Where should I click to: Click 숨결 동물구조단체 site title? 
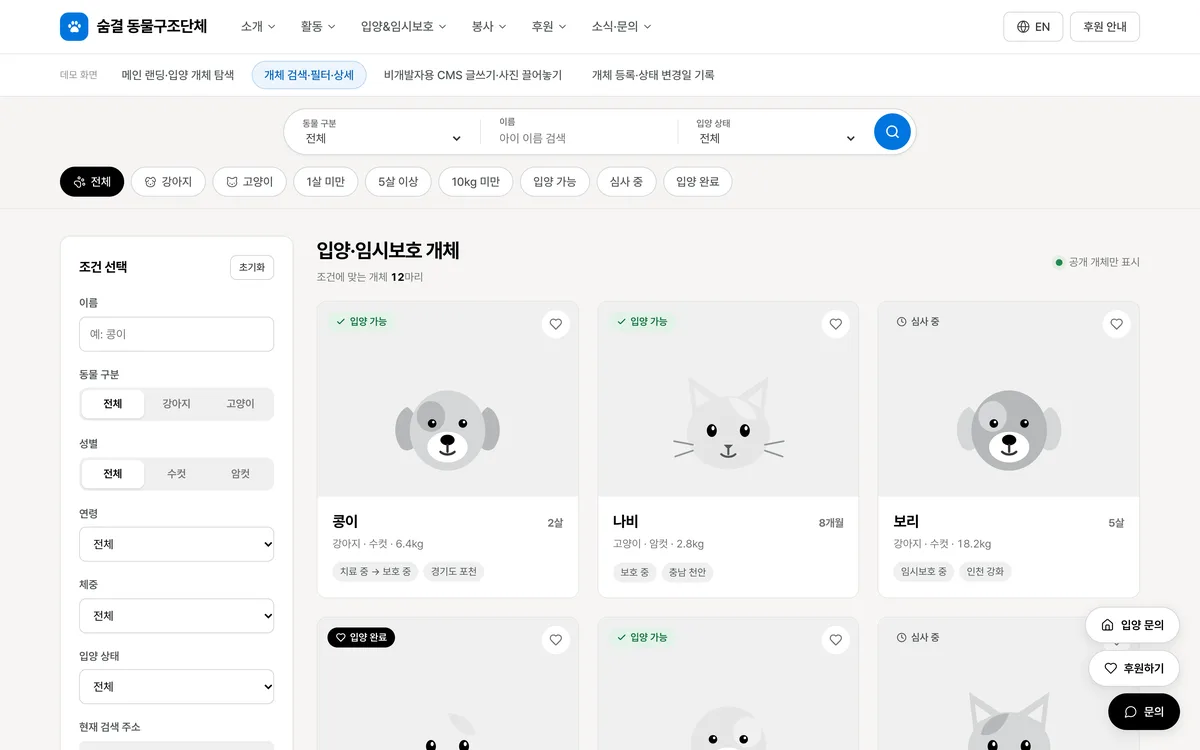(152, 27)
